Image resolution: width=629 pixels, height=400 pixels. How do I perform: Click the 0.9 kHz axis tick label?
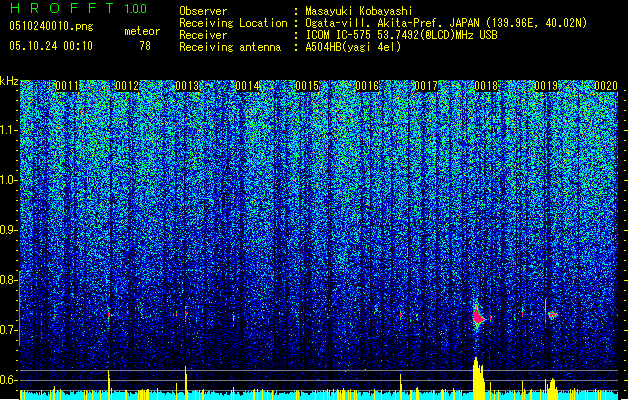(x=8, y=230)
